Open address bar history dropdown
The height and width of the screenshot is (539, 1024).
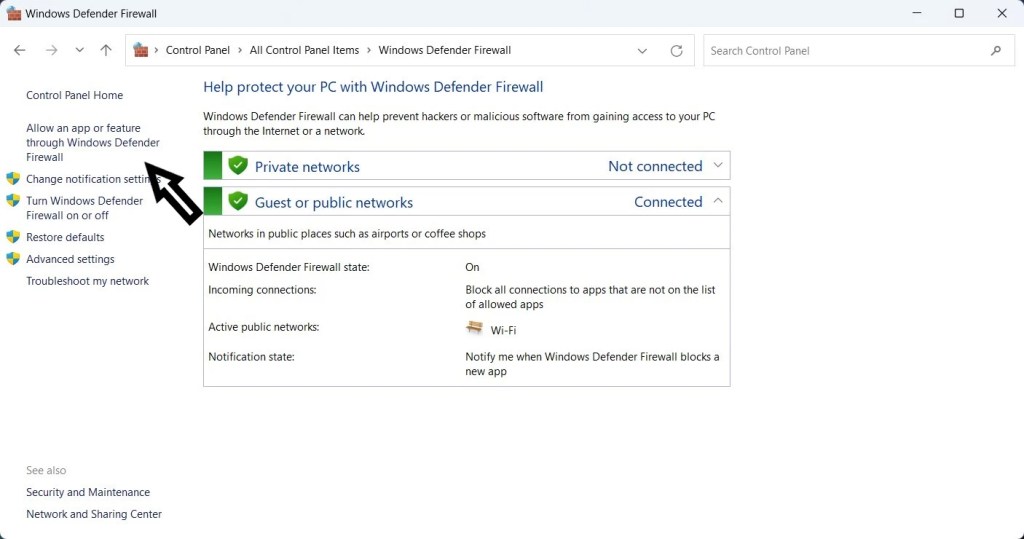tap(642, 51)
